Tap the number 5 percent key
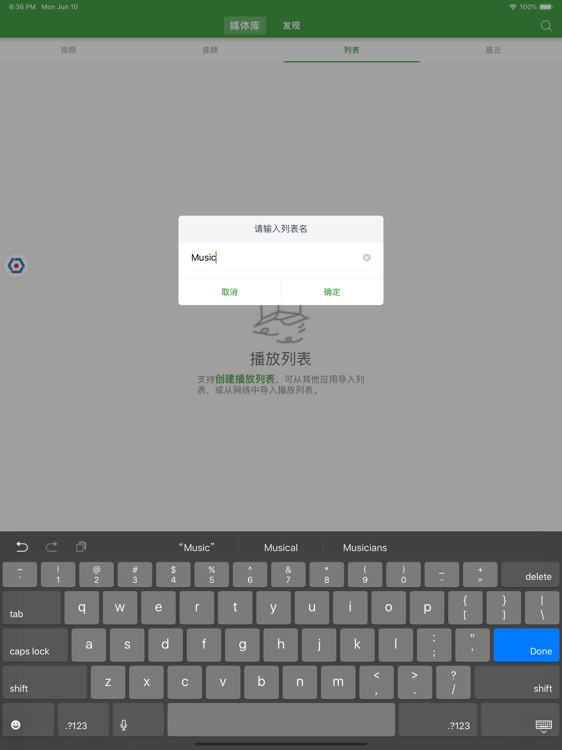The width and height of the screenshot is (562, 750). 211,574
